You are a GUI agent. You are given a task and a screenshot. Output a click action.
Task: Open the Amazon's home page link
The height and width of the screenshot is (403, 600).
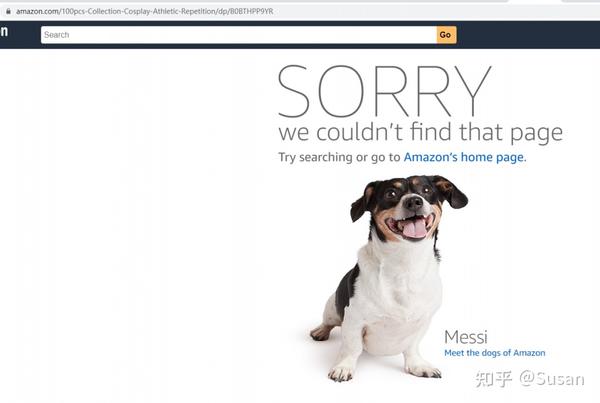[465, 157]
